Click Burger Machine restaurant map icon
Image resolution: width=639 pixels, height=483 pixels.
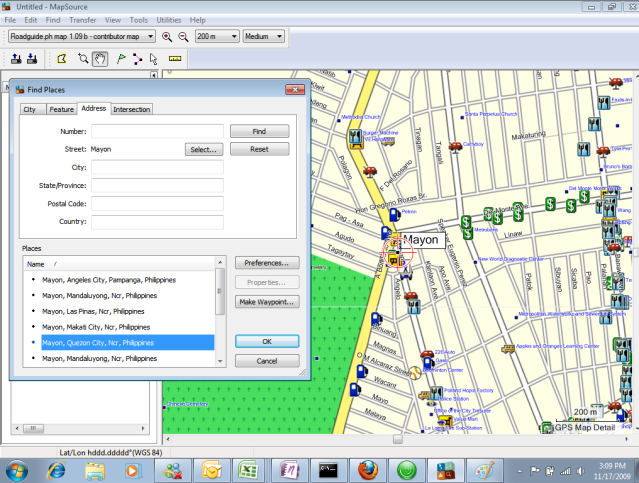(x=356, y=138)
